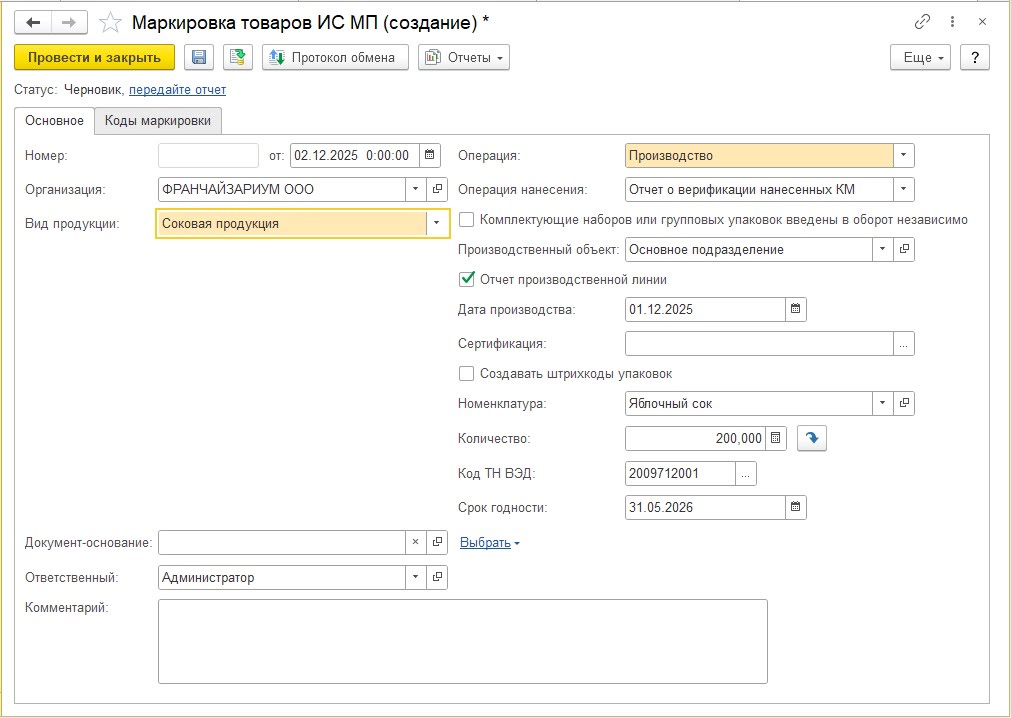This screenshot has height=718, width=1011.
Task: Click blue arrow button next to Количество
Action: click(x=811, y=438)
